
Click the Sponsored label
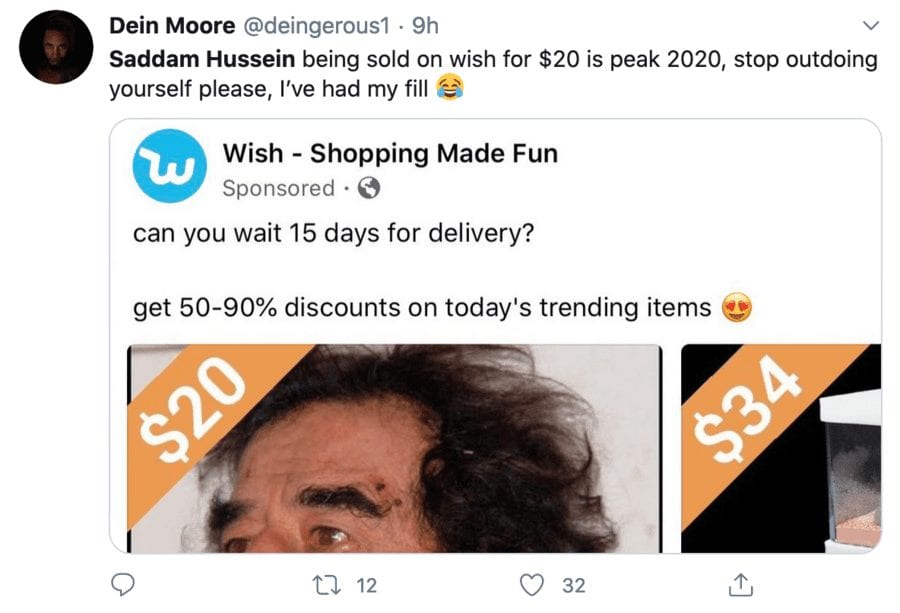point(278,188)
